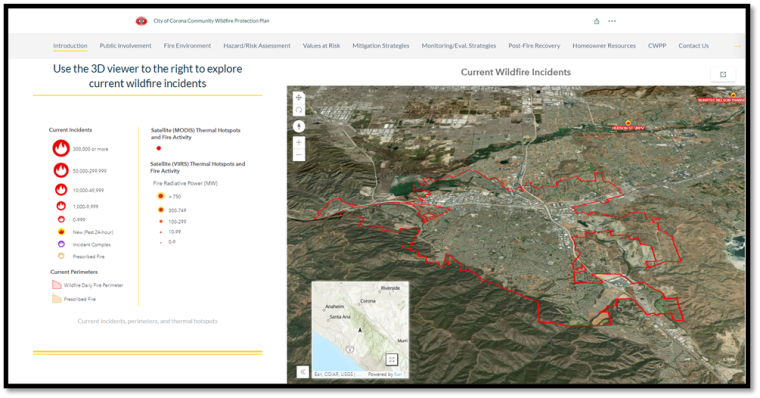The image size is (760, 398).
Task: Click the share icon in header
Action: (597, 21)
